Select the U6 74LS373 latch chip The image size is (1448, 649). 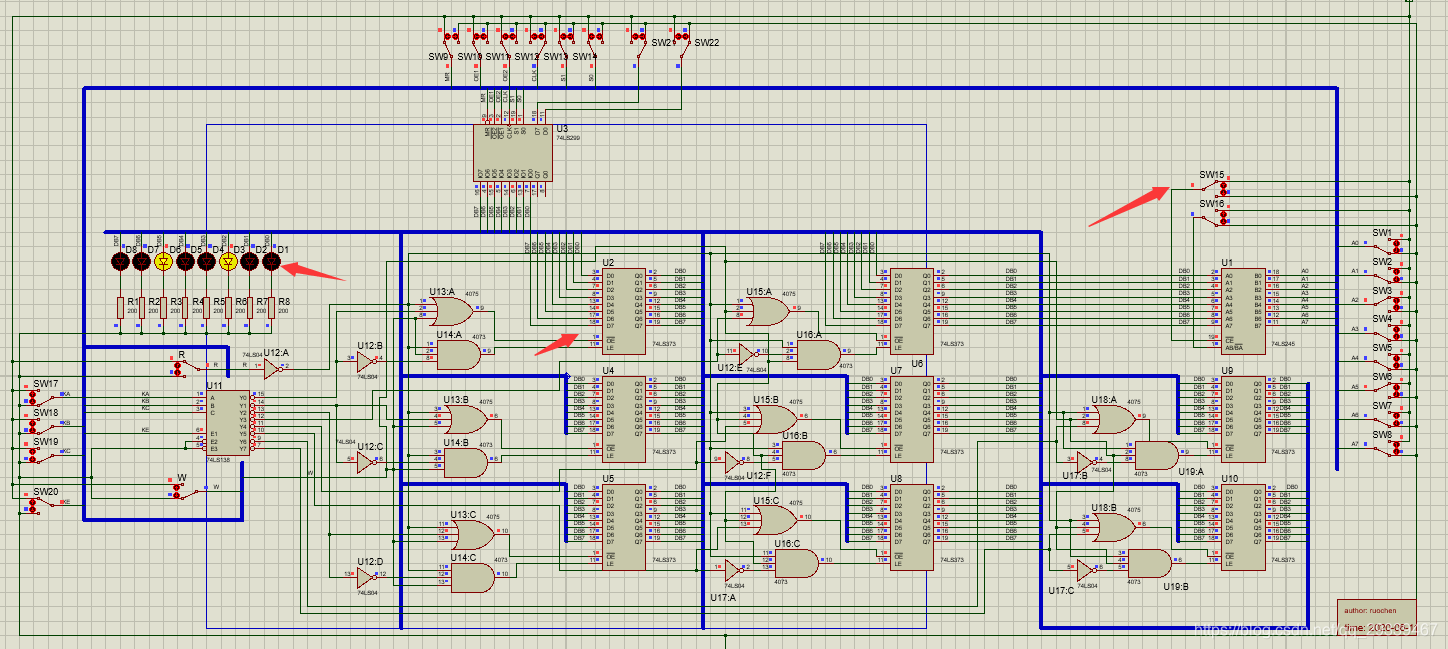tap(912, 309)
